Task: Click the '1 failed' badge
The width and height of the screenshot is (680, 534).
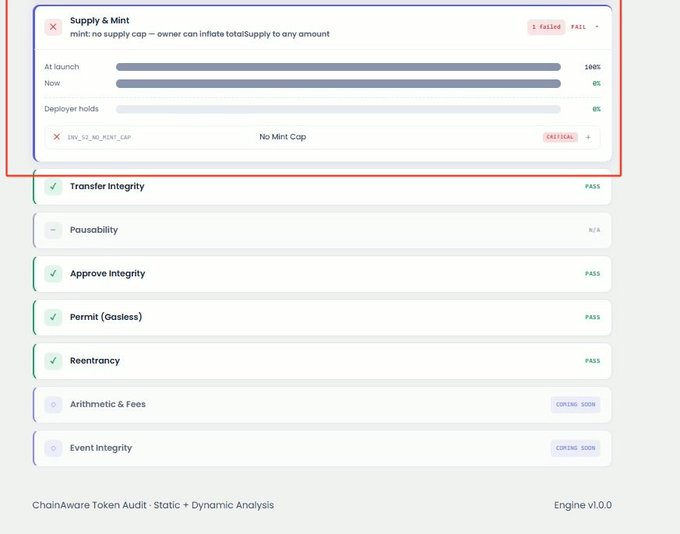Action: (546, 27)
